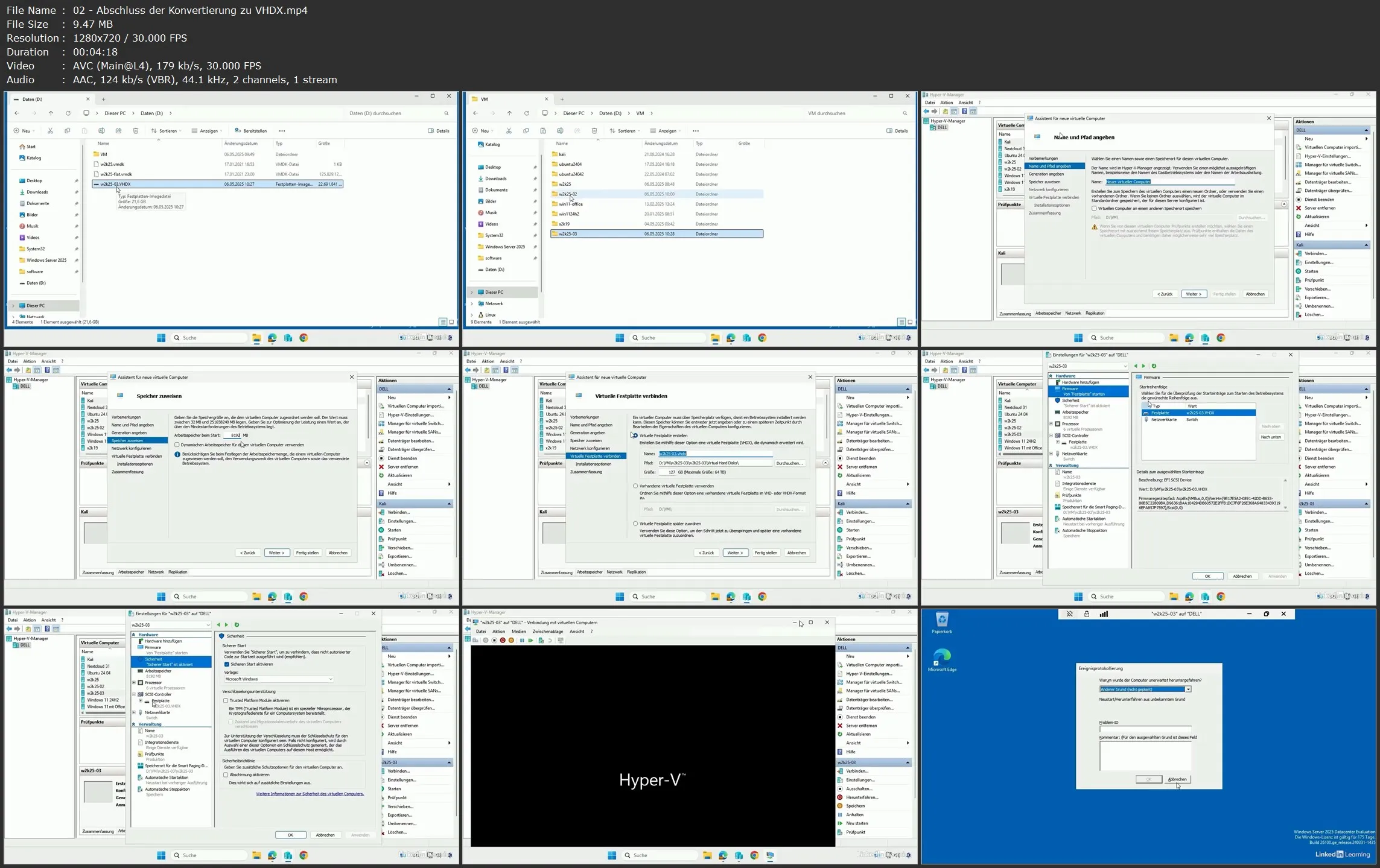Expand Netzwerkkarte in the Firmware settings tree
This screenshot has height=868, width=1380.
(1051, 454)
